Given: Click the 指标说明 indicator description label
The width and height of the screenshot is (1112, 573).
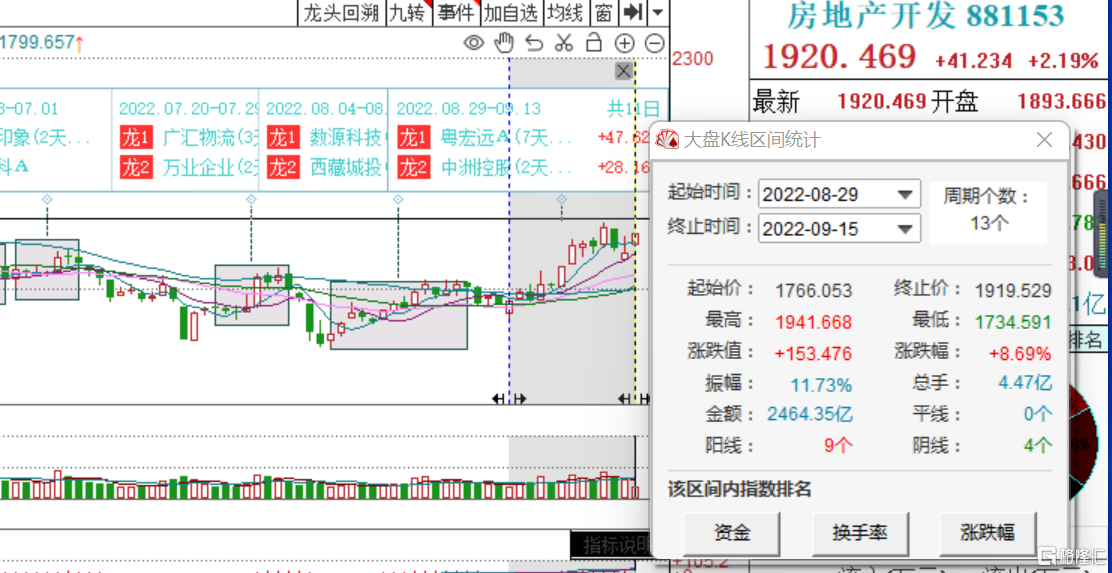Looking at the screenshot, I should tap(613, 545).
